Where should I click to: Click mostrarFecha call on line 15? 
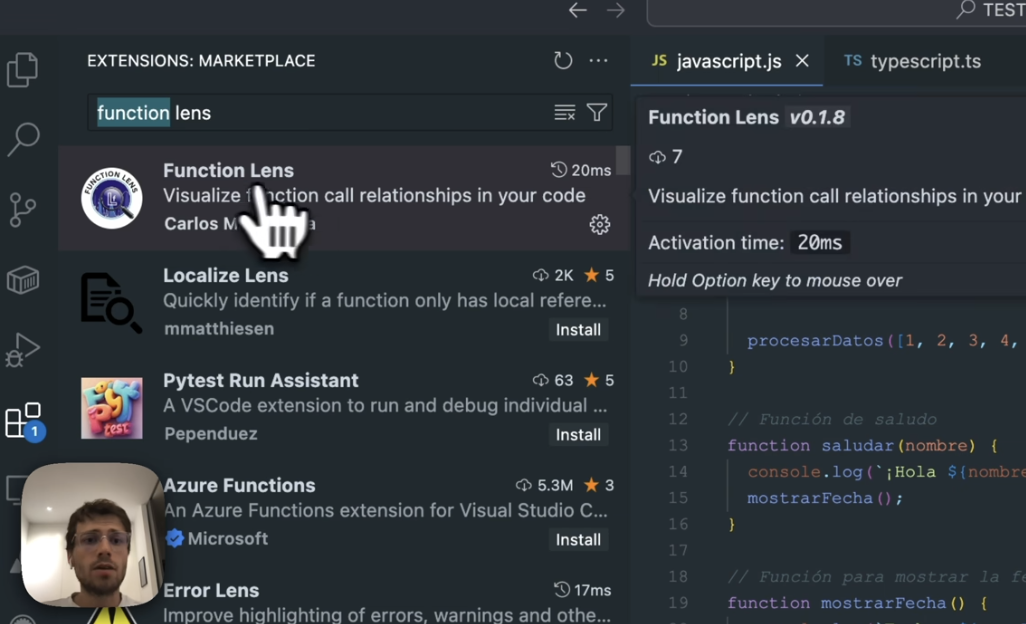tap(810, 498)
